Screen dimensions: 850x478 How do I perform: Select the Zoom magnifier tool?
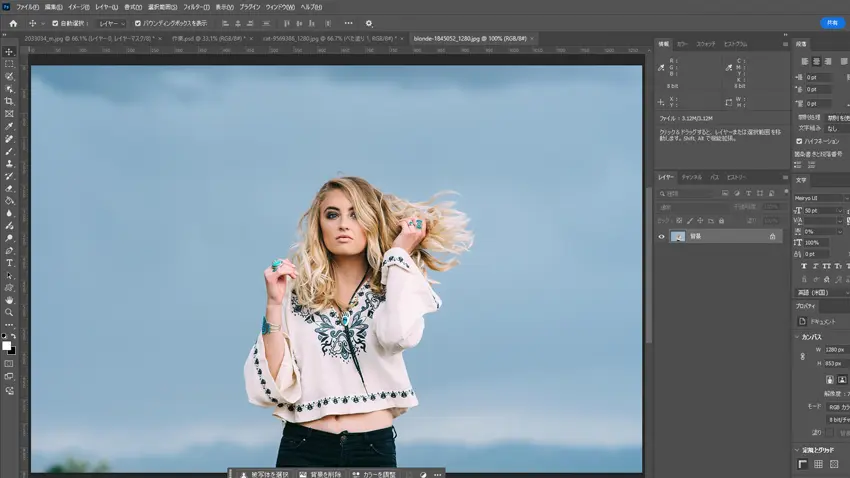click(9, 312)
